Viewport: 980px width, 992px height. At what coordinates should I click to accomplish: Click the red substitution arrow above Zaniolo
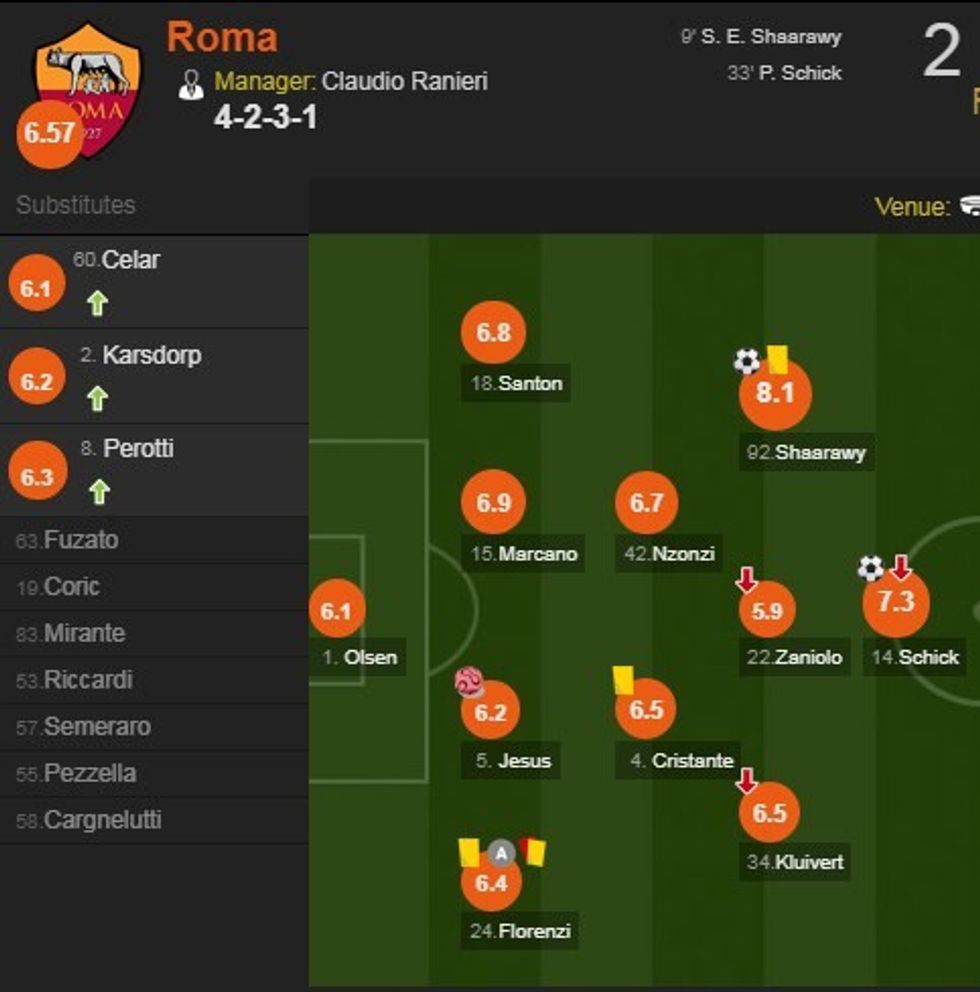pyautogui.click(x=746, y=578)
